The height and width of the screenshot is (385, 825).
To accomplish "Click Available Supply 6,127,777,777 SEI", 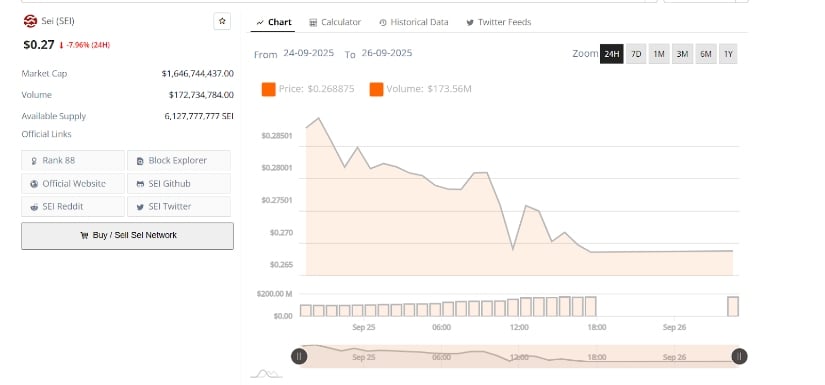I will 199,116.
